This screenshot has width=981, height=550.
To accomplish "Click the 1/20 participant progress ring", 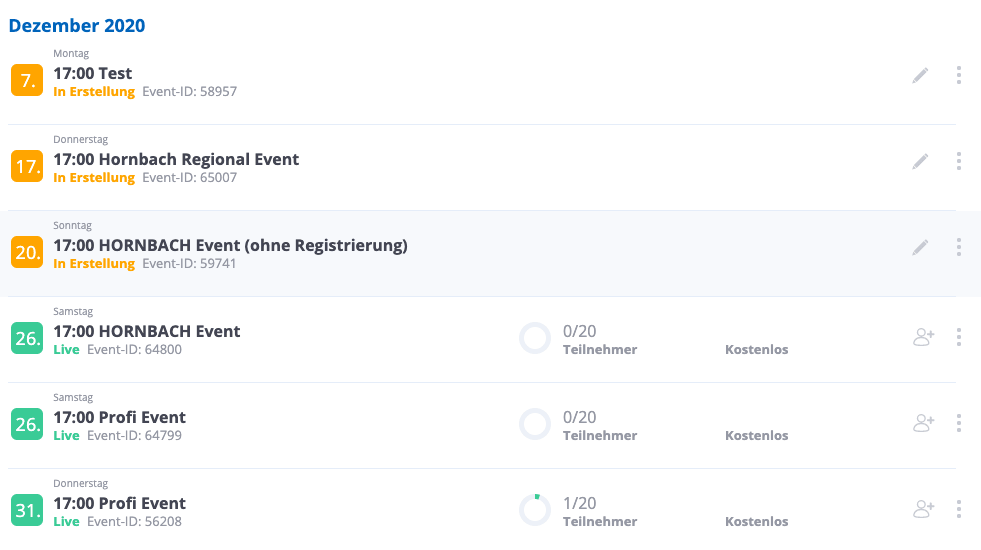I will click(x=535, y=510).
